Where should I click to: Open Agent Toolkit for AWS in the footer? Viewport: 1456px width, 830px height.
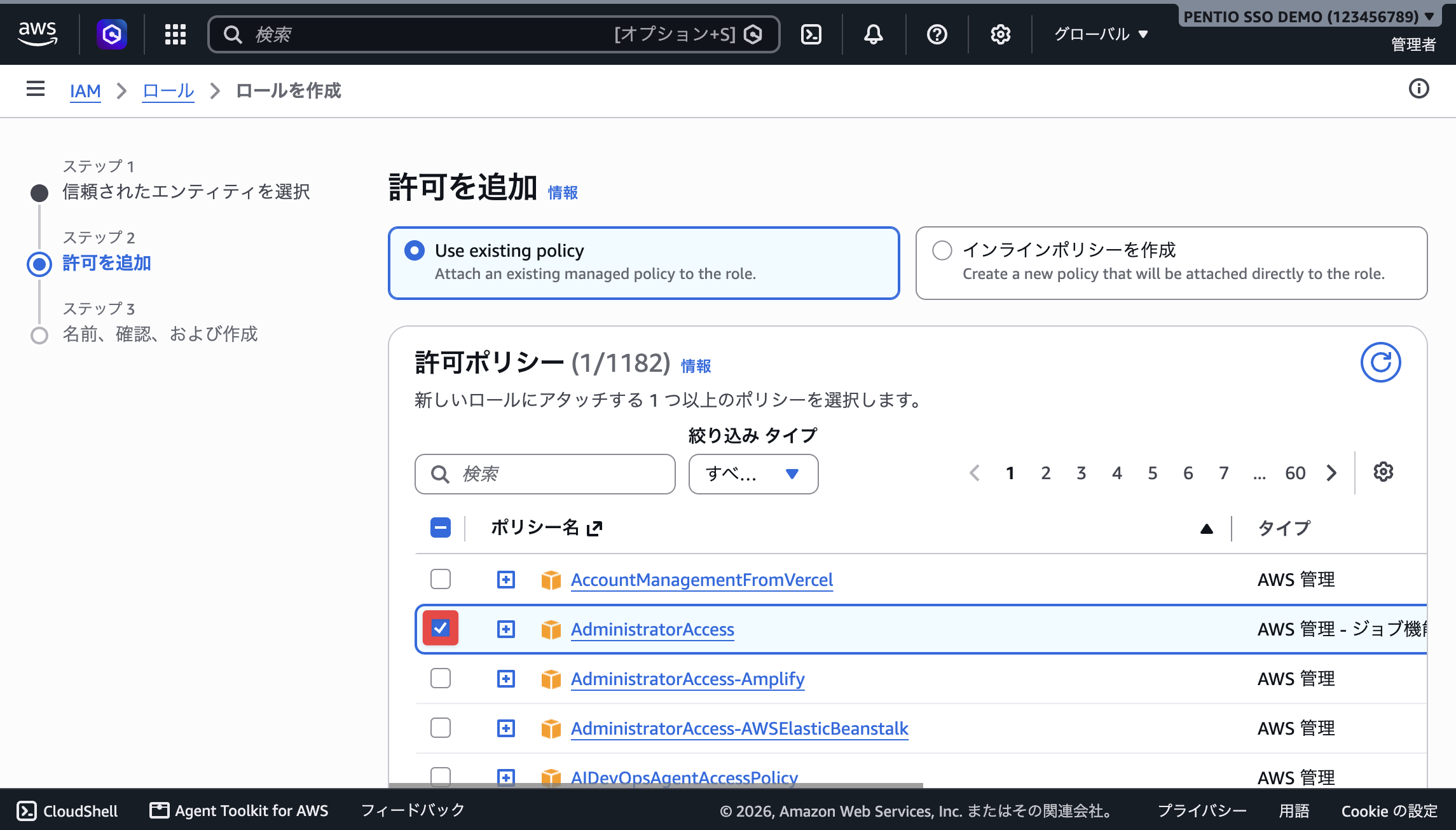click(239, 811)
